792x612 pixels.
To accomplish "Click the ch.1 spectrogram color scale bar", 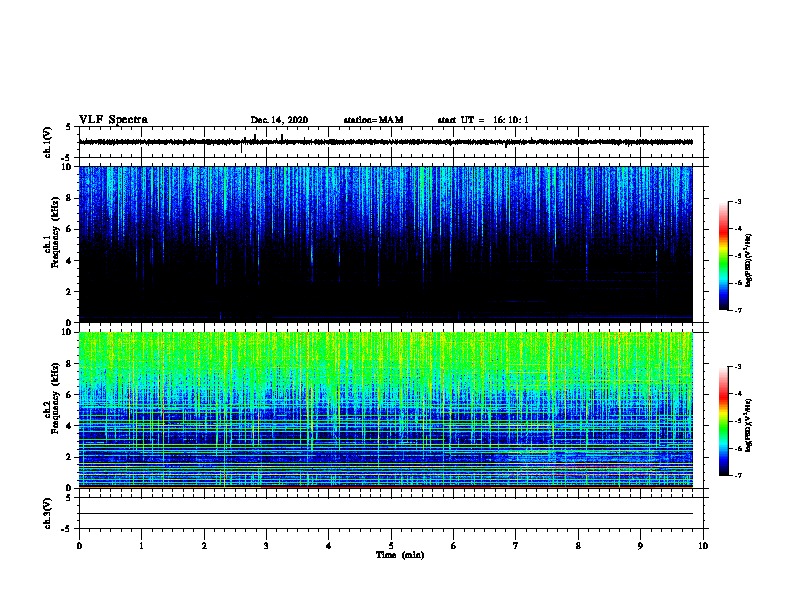I will coord(724,256).
